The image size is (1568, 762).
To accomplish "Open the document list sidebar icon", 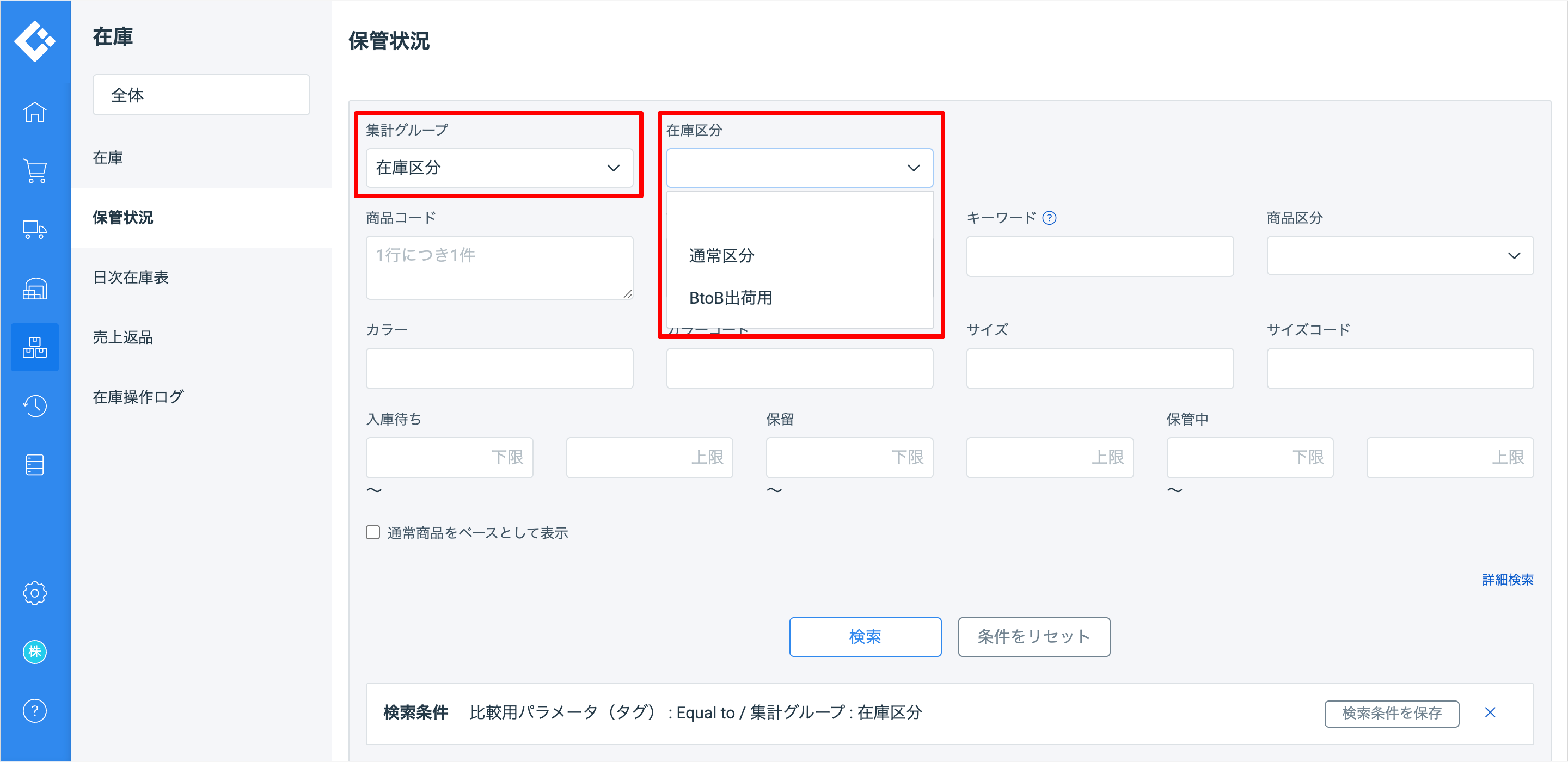I will click(x=35, y=465).
